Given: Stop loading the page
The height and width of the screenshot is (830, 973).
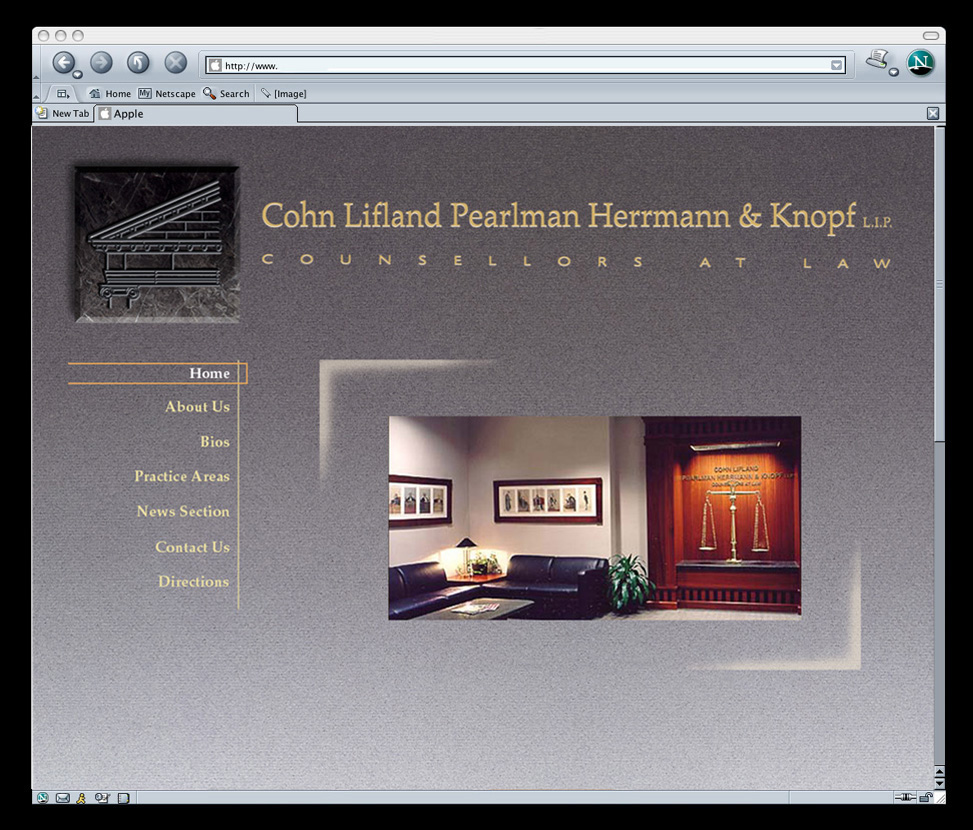Looking at the screenshot, I should [x=176, y=62].
